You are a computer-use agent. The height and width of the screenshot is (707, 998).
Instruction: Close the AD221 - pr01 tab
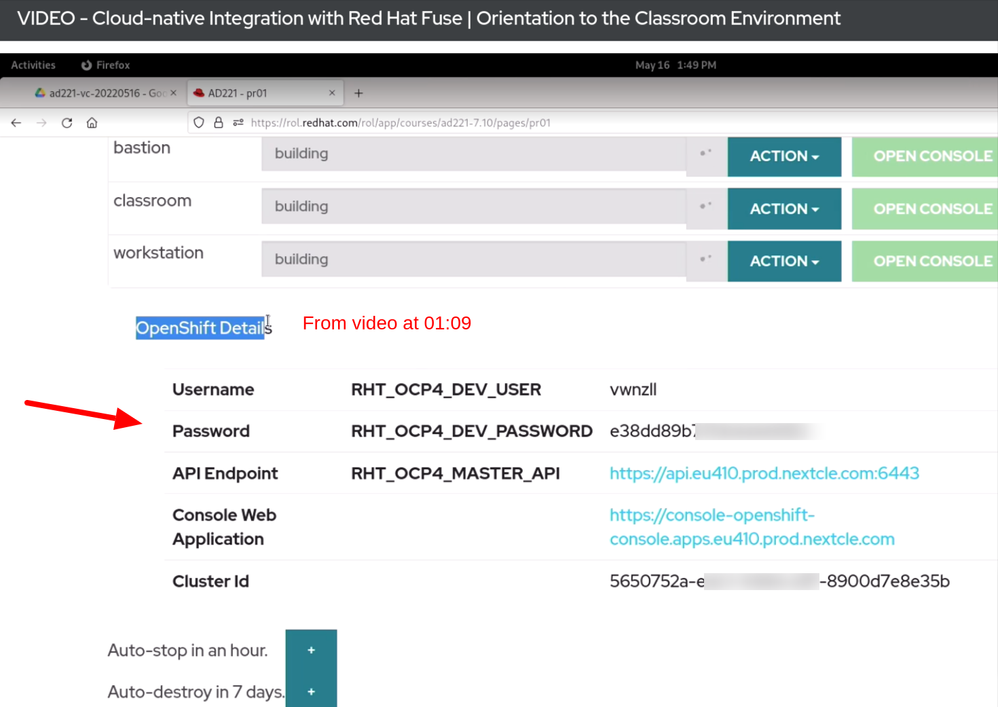click(x=332, y=93)
